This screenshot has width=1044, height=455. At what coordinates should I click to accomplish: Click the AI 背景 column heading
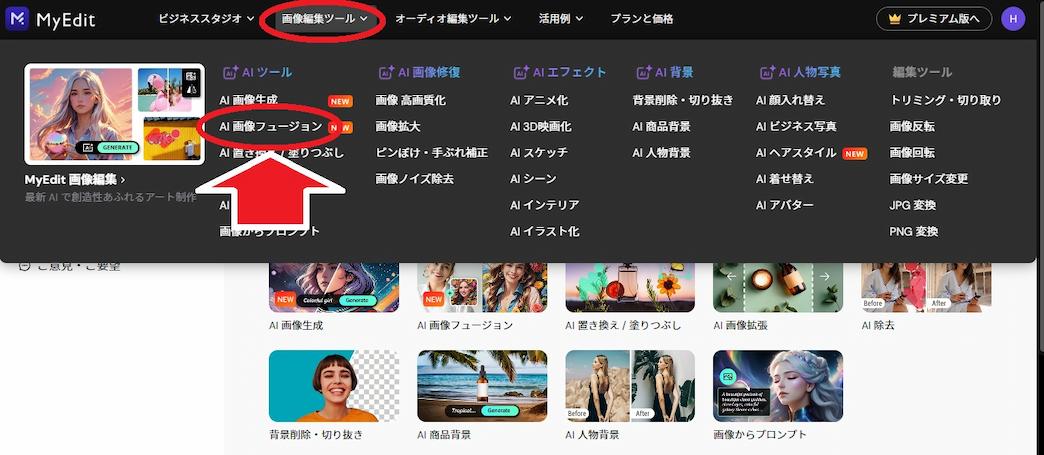(x=664, y=72)
